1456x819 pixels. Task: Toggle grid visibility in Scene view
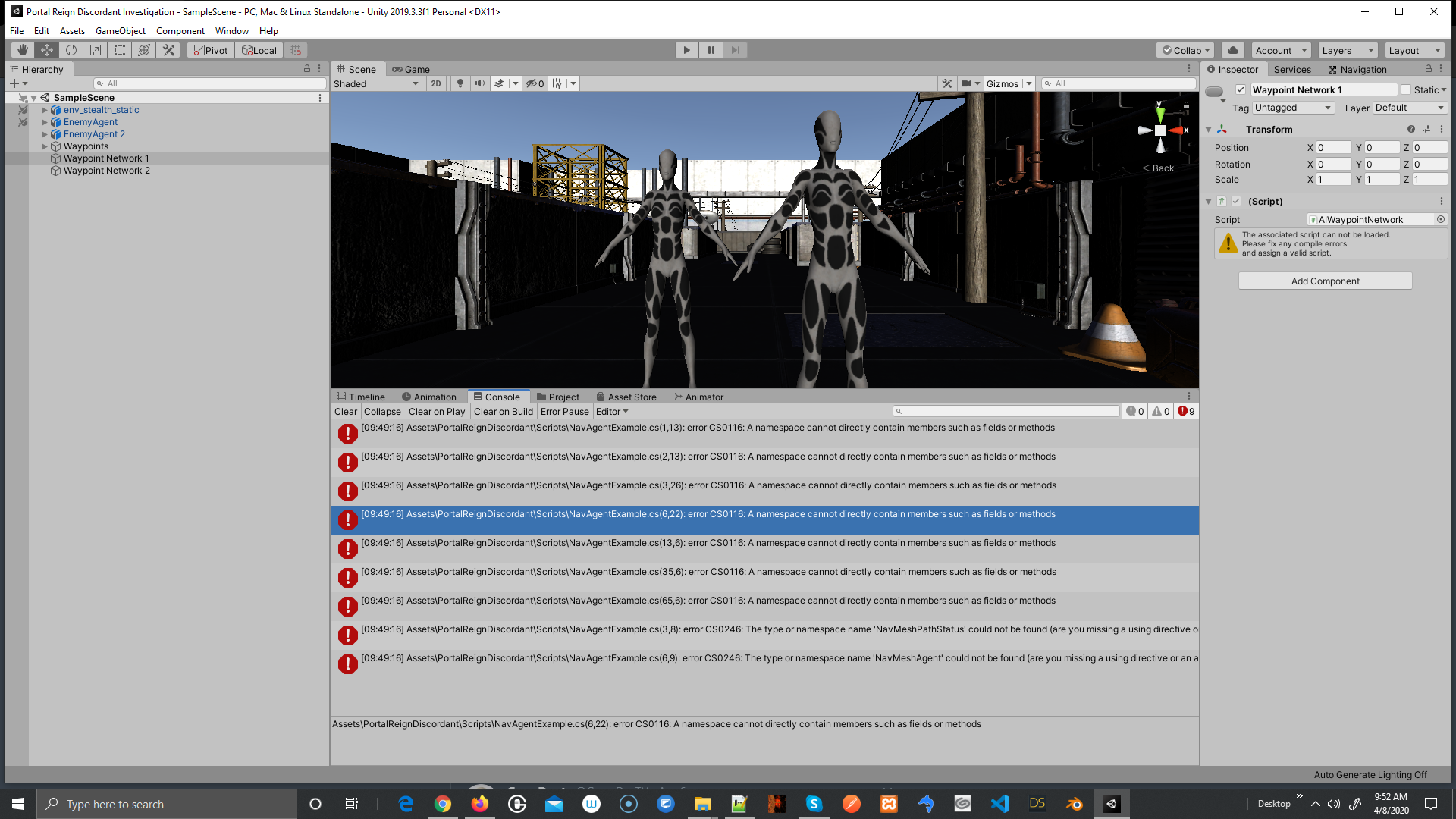tap(556, 83)
